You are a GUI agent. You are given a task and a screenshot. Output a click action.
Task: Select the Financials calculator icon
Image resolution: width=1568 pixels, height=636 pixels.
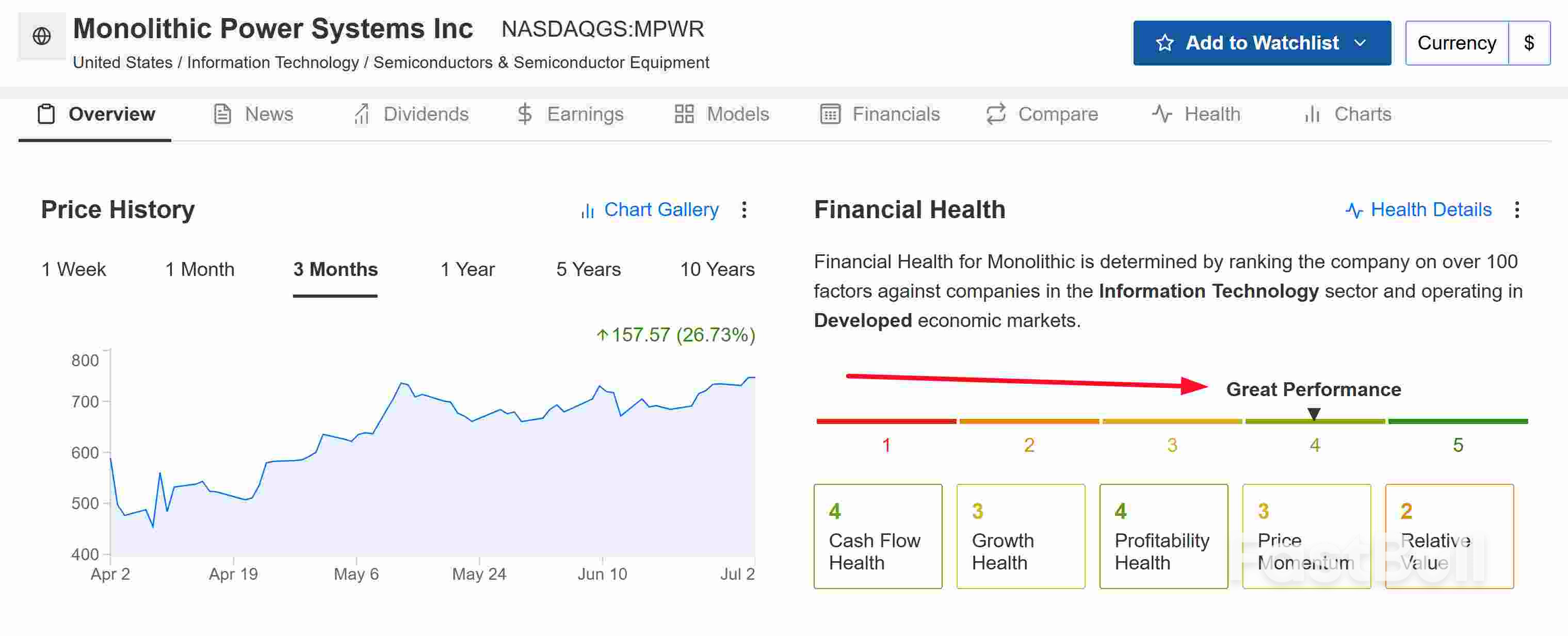pos(829,114)
